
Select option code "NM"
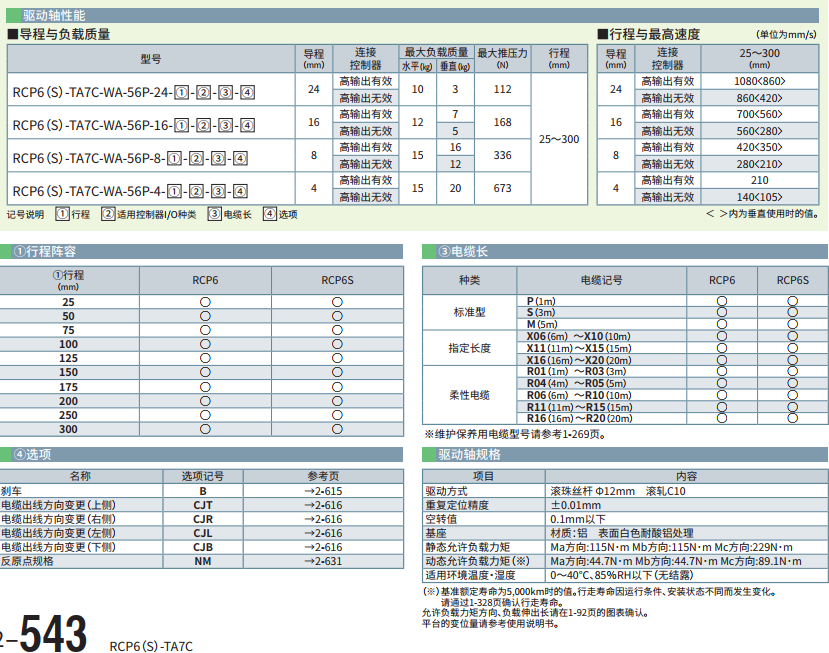coord(202,561)
